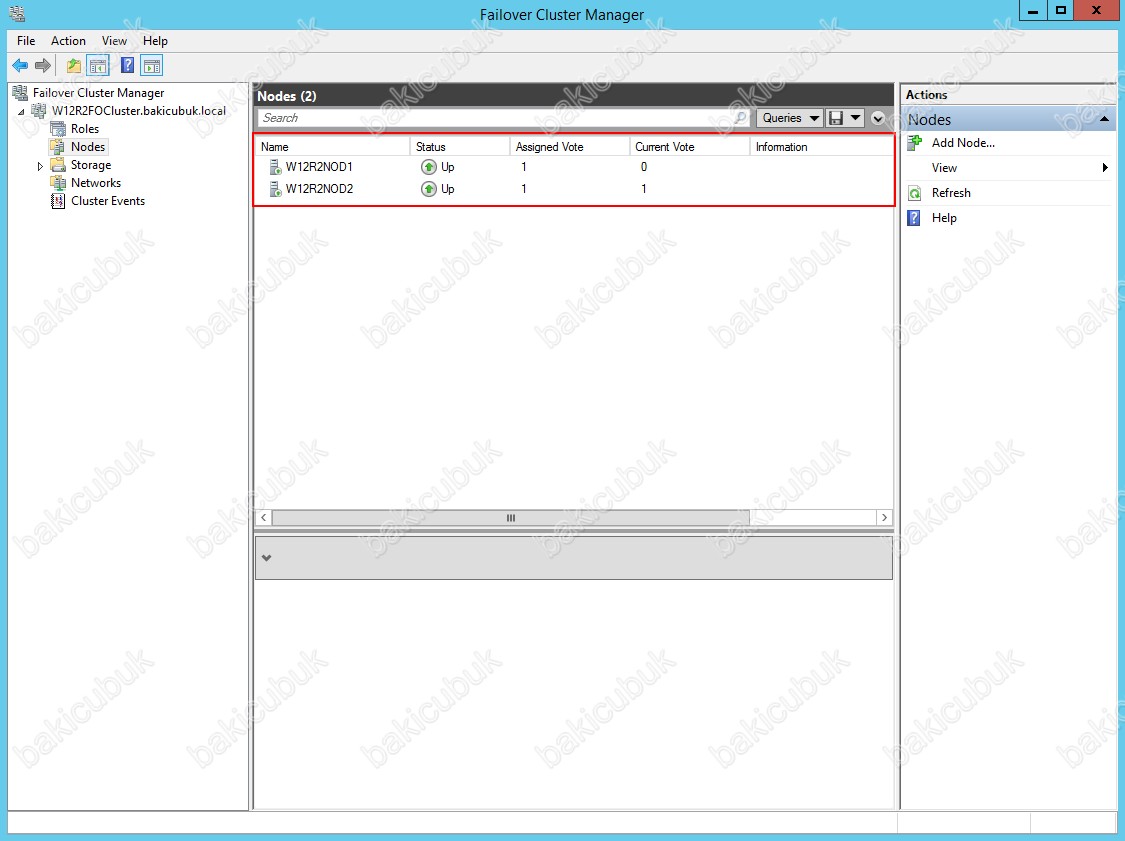Viewport: 1125px width, 841px height.
Task: Click the Forward arrow toolbar icon
Action: 43,66
